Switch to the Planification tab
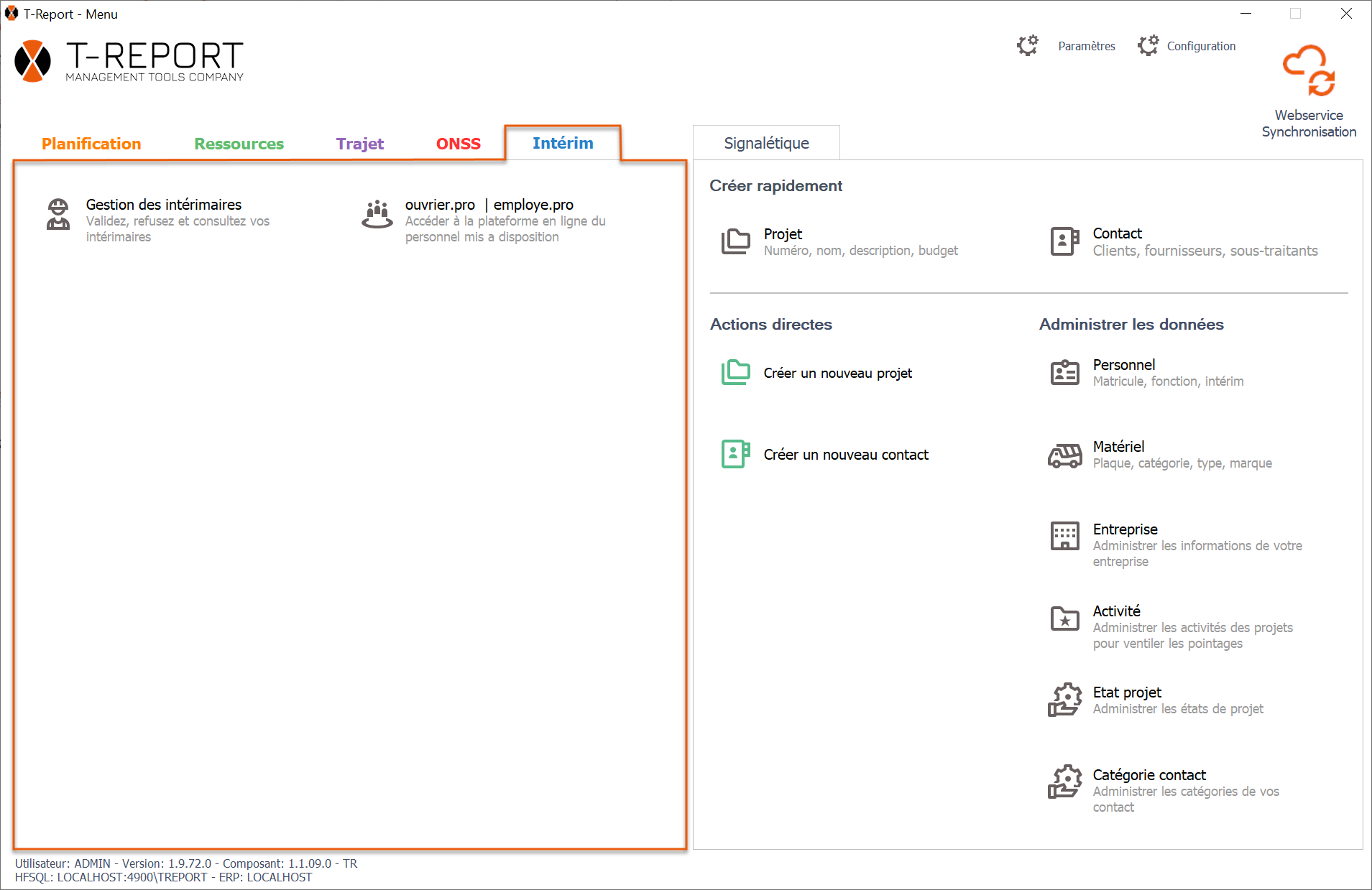Image resolution: width=1372 pixels, height=890 pixels. (91, 144)
